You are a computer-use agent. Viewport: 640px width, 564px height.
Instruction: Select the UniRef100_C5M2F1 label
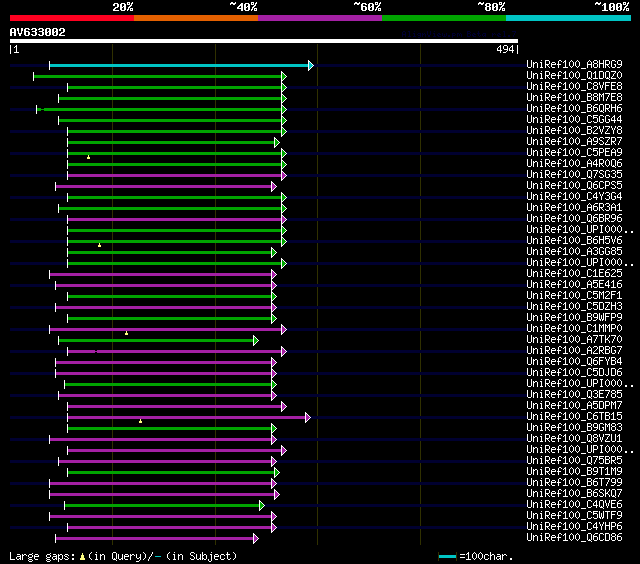tap(574, 296)
